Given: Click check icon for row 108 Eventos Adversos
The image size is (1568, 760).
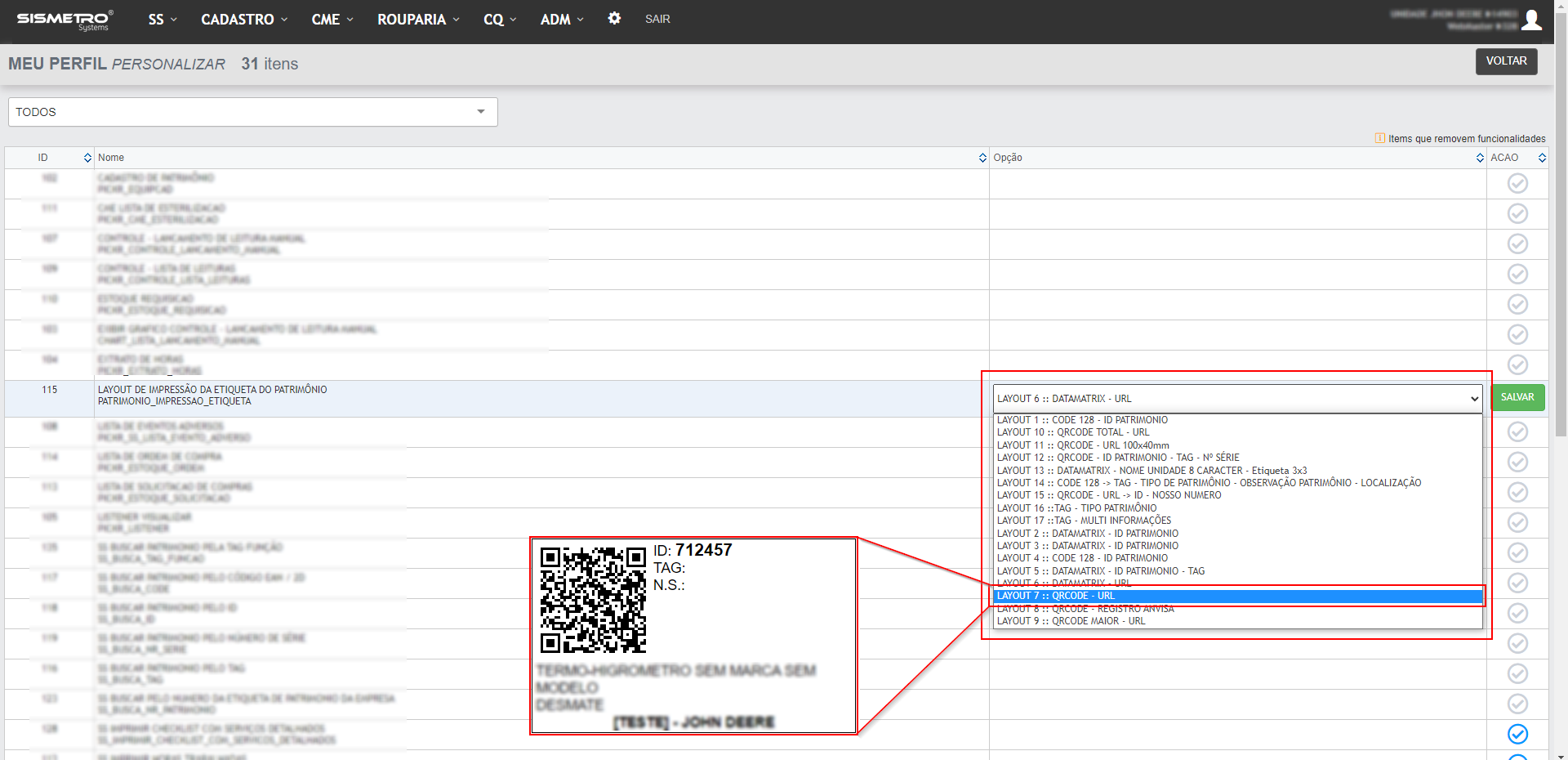Looking at the screenshot, I should pos(1517,431).
